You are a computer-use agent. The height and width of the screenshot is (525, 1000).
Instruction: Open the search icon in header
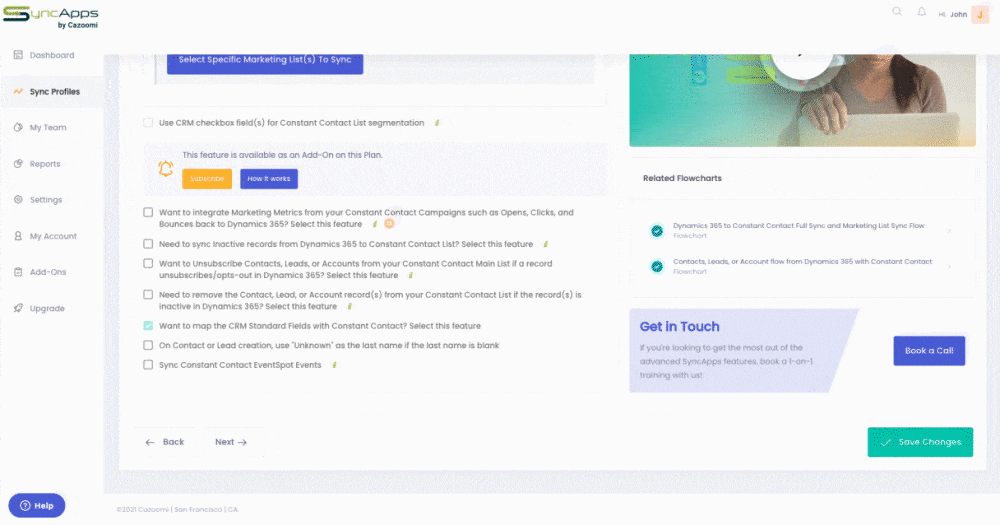point(897,11)
